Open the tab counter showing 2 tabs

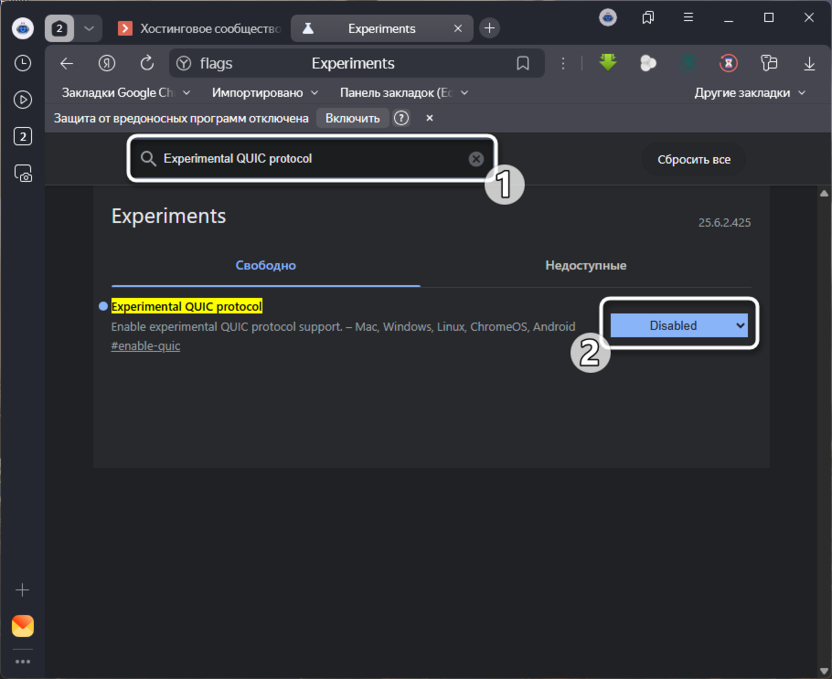[59, 28]
